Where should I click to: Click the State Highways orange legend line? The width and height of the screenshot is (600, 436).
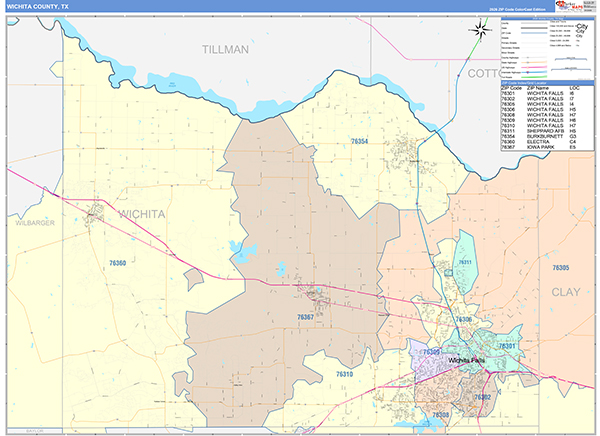pos(534,62)
